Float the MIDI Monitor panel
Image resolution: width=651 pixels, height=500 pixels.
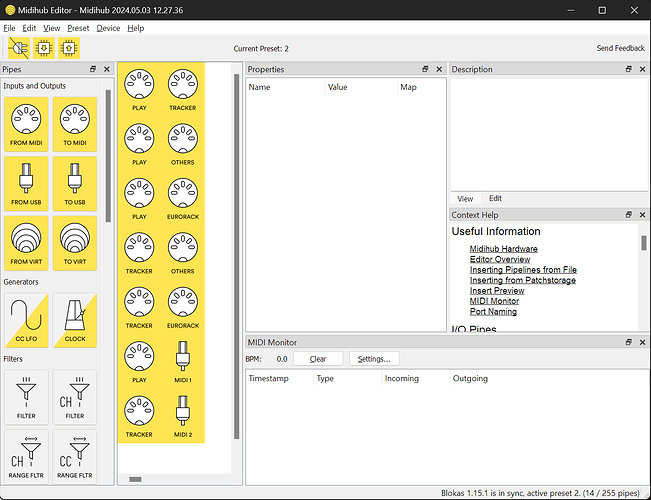click(629, 342)
